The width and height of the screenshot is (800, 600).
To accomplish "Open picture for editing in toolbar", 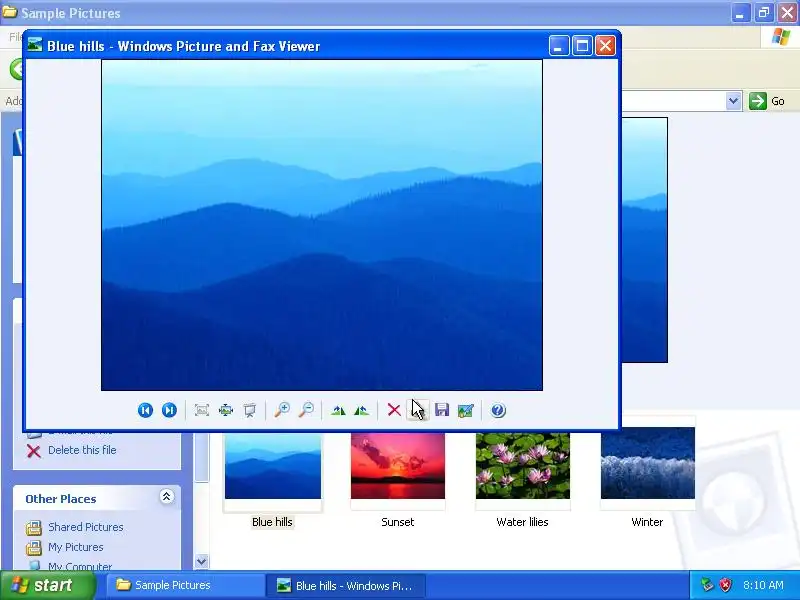I will (465, 410).
